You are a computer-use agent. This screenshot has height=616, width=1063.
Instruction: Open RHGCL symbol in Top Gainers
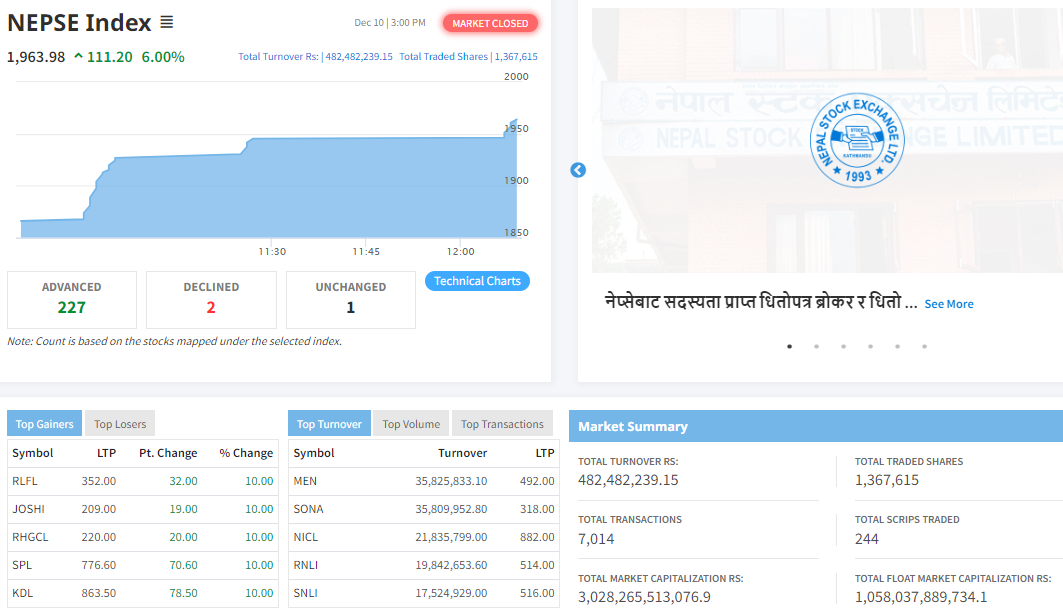(x=31, y=537)
